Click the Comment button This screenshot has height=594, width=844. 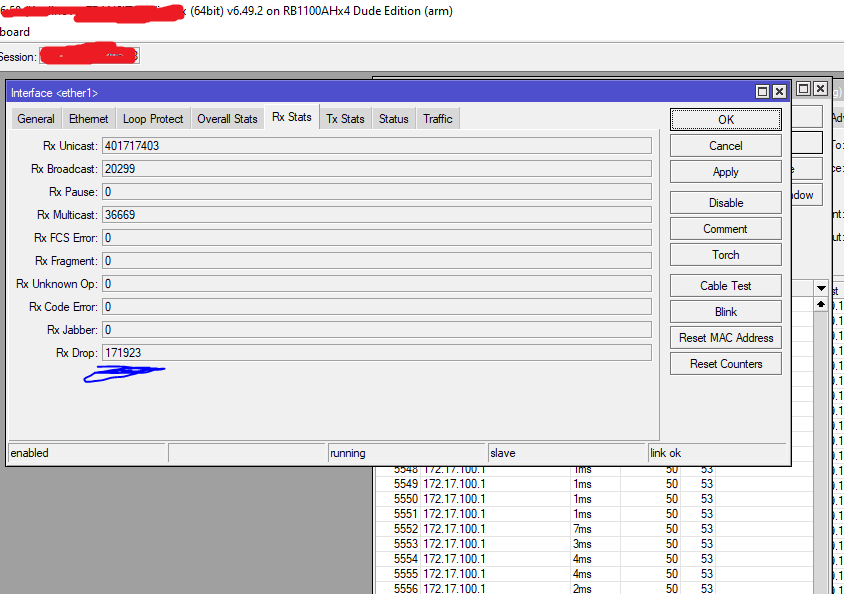726,229
